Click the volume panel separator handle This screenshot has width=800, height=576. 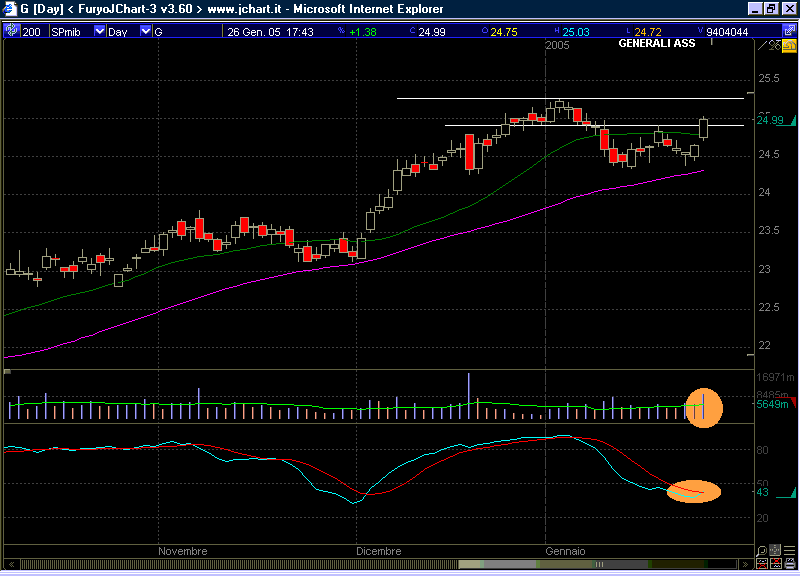click(x=7, y=372)
